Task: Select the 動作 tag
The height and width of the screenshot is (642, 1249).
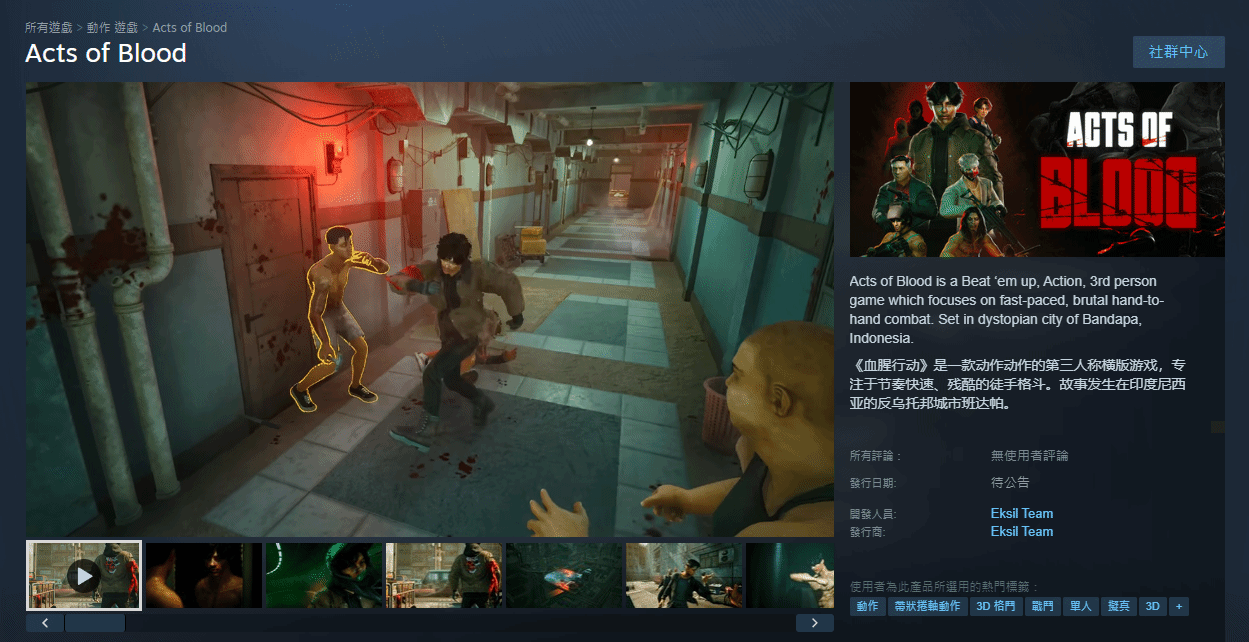Action: [867, 606]
